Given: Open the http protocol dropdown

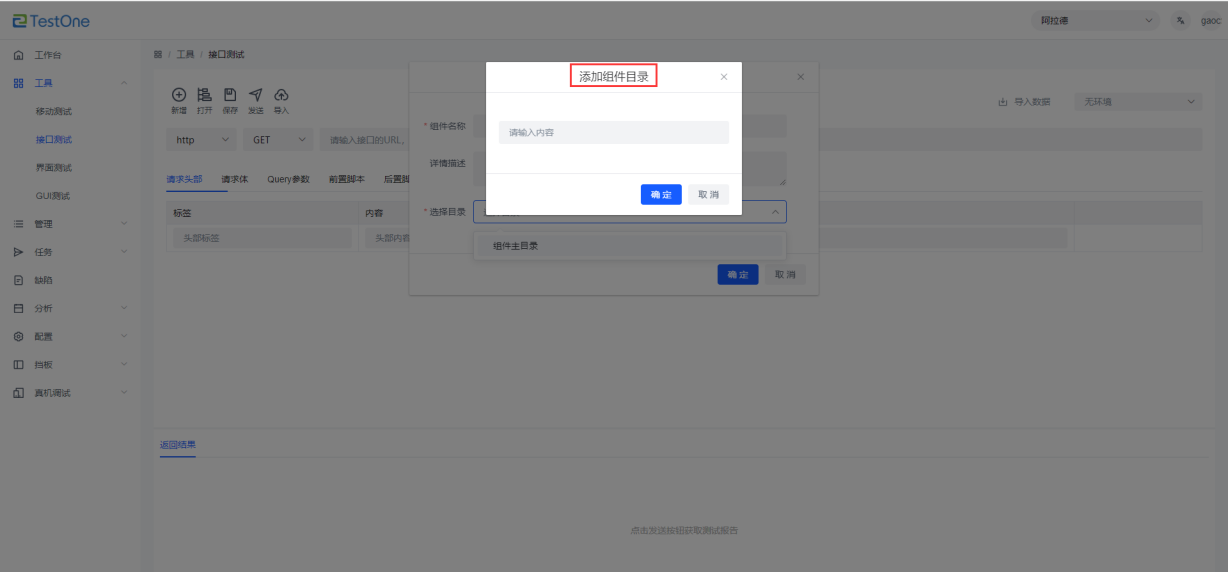Looking at the screenshot, I should pos(201,140).
